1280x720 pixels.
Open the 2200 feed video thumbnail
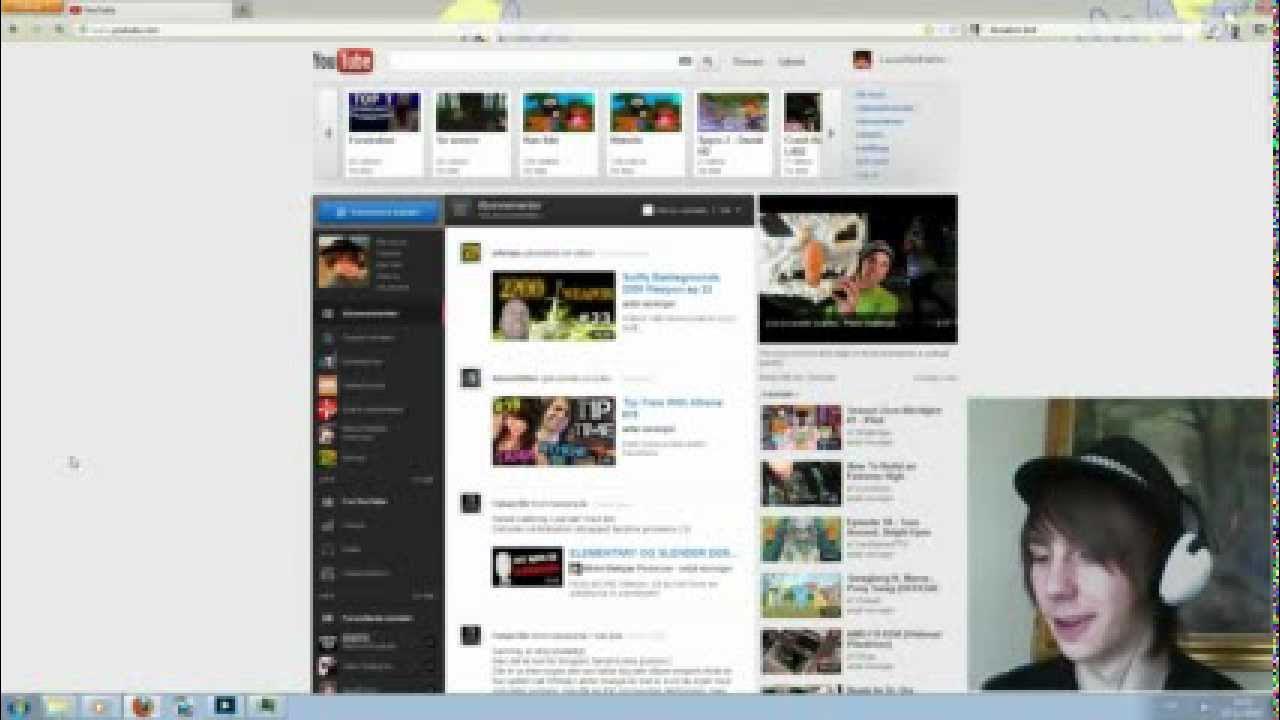(553, 306)
